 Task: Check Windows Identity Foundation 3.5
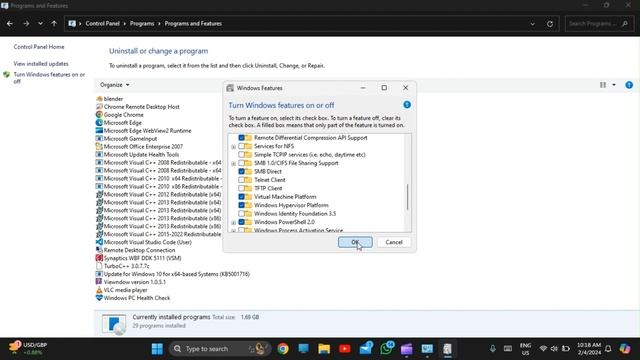(x=242, y=213)
